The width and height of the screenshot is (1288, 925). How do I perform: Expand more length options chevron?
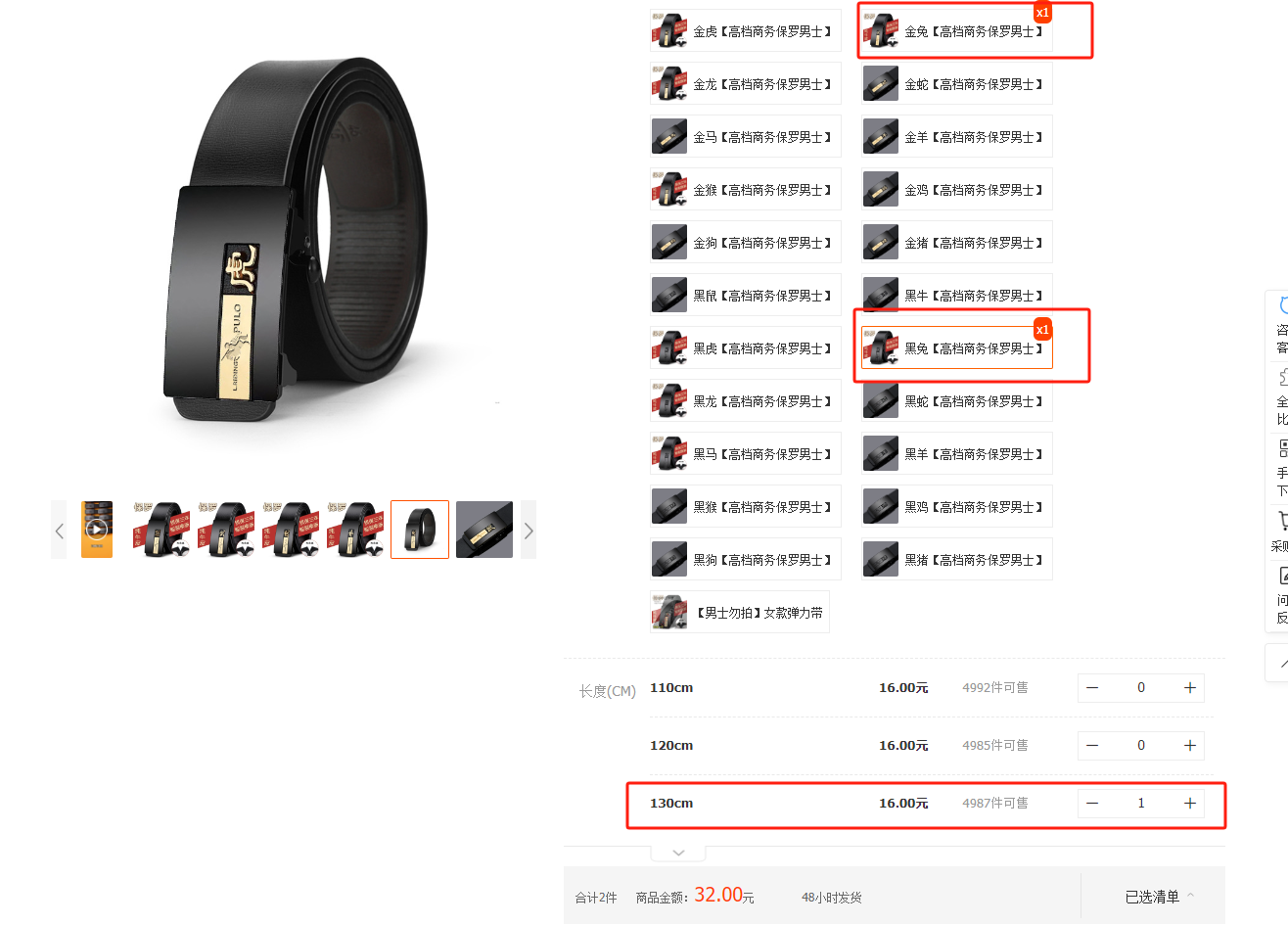pyautogui.click(x=678, y=853)
